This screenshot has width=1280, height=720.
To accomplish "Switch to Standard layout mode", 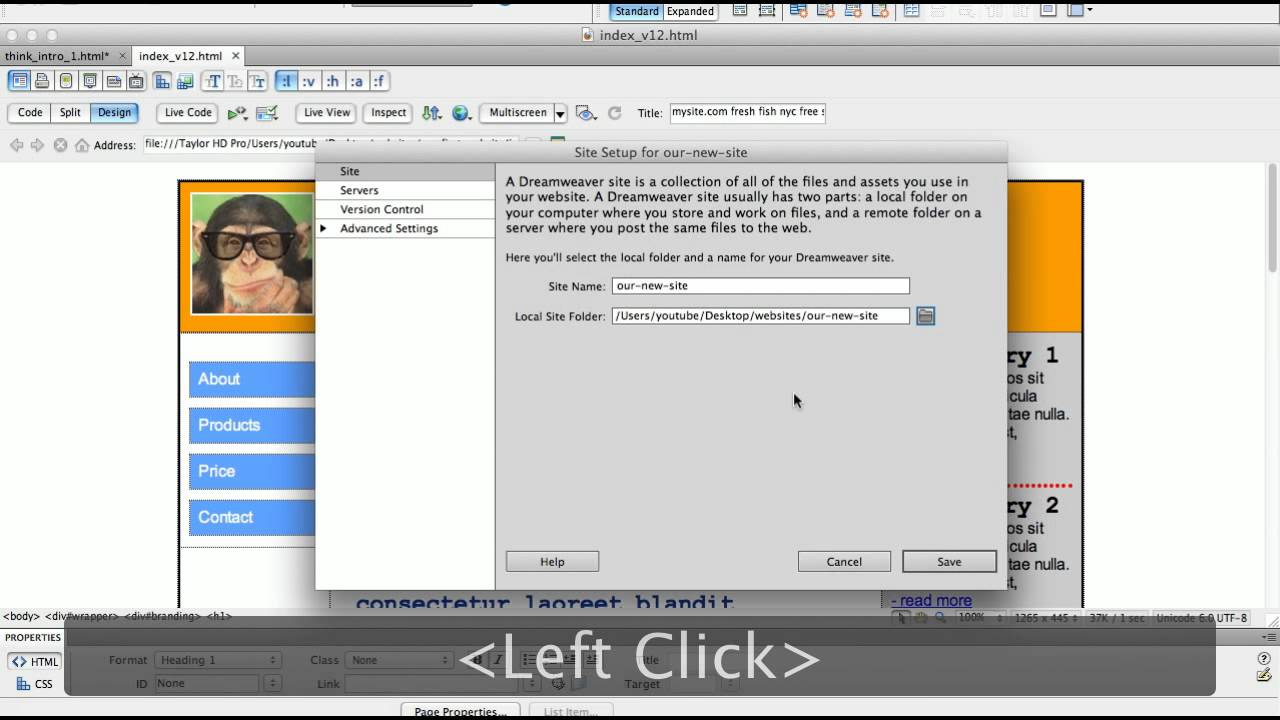I will (637, 12).
